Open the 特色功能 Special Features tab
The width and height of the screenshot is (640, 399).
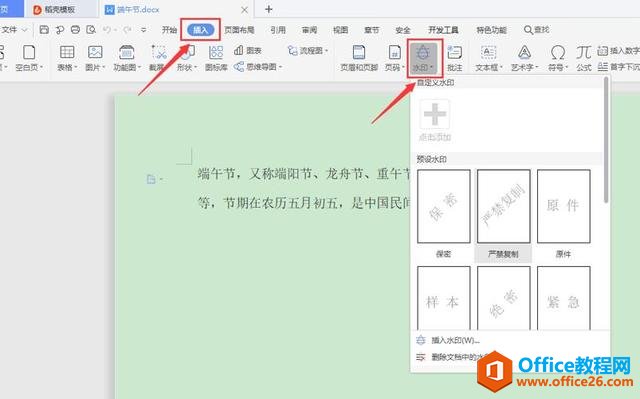click(491, 30)
